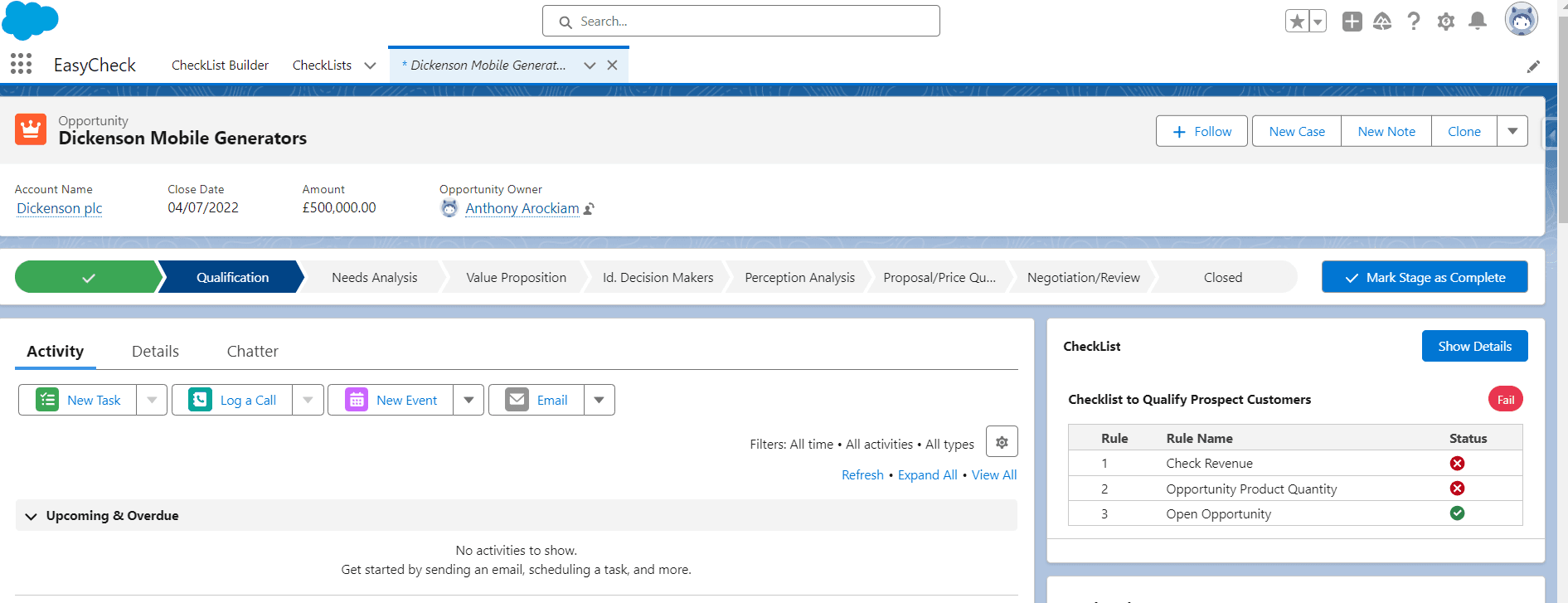Open the Notifications bell icon

(1478, 21)
